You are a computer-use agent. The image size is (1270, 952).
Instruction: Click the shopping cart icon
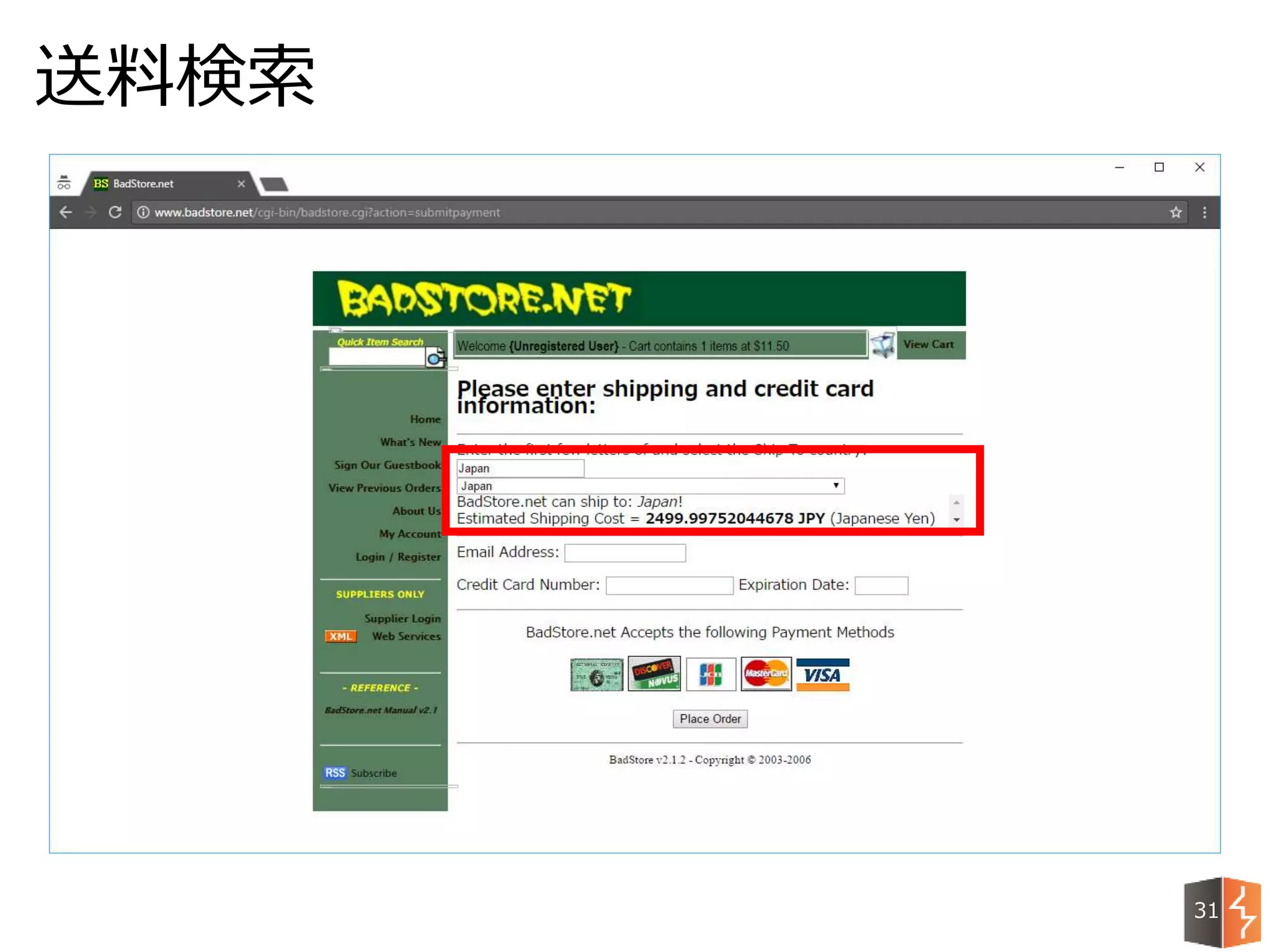coord(882,345)
